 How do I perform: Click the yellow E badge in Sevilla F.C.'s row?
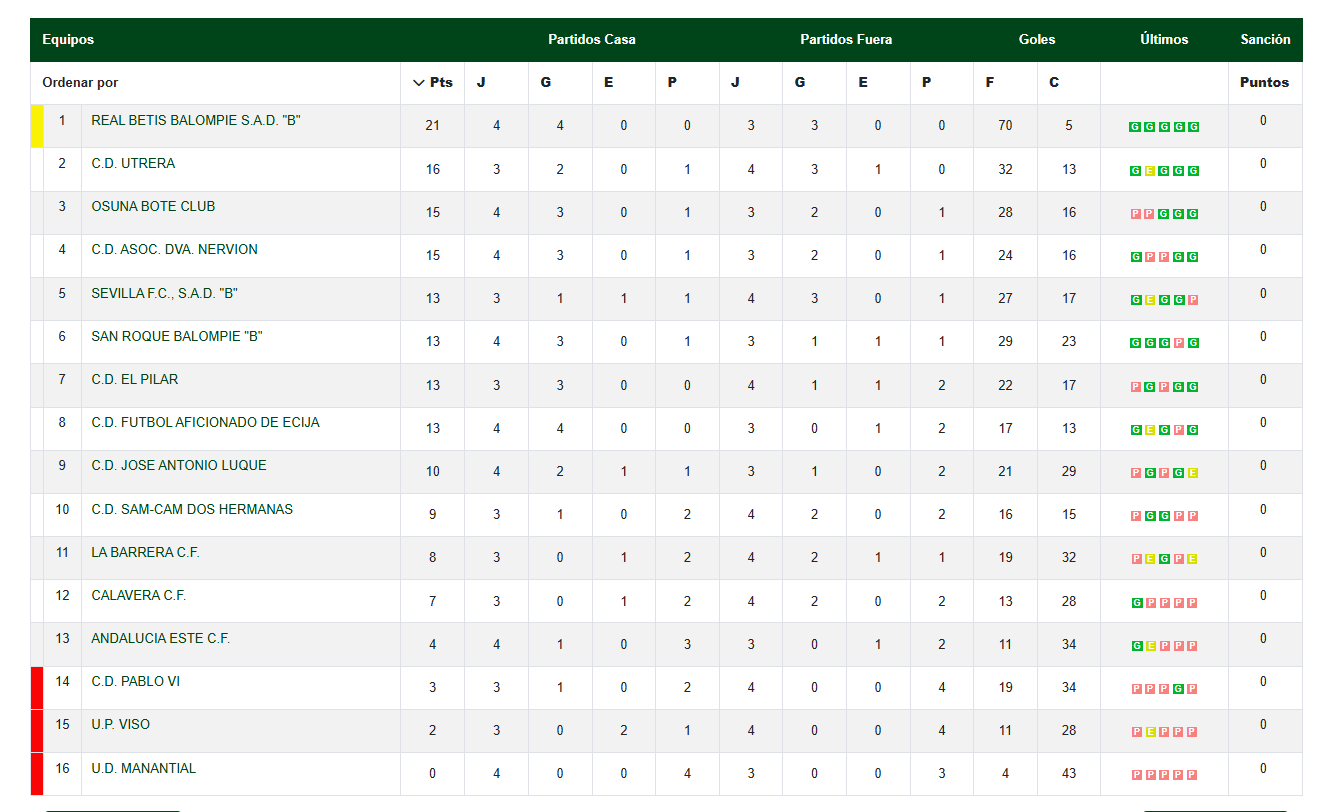point(1150,300)
